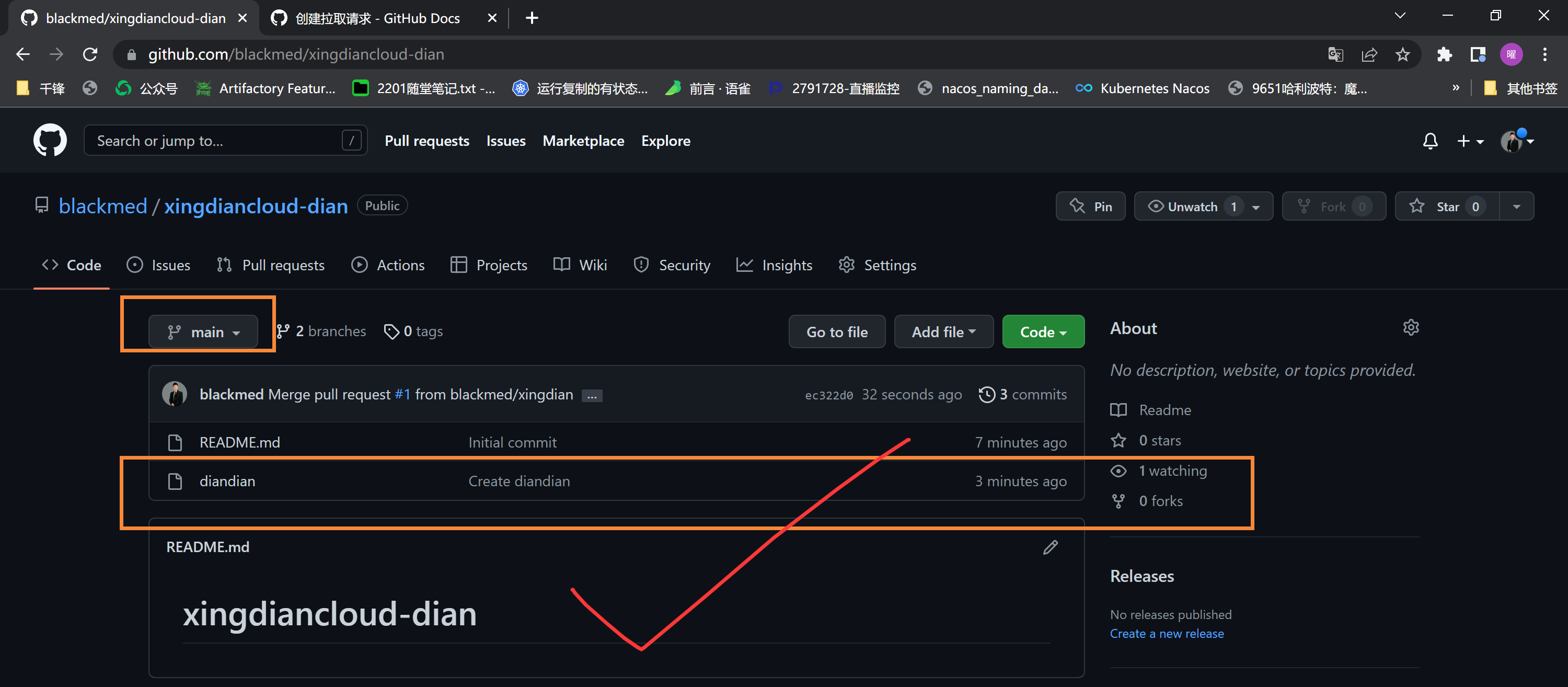Image resolution: width=1568 pixels, height=687 pixels.
Task: Go to Marketplace
Action: (x=583, y=141)
